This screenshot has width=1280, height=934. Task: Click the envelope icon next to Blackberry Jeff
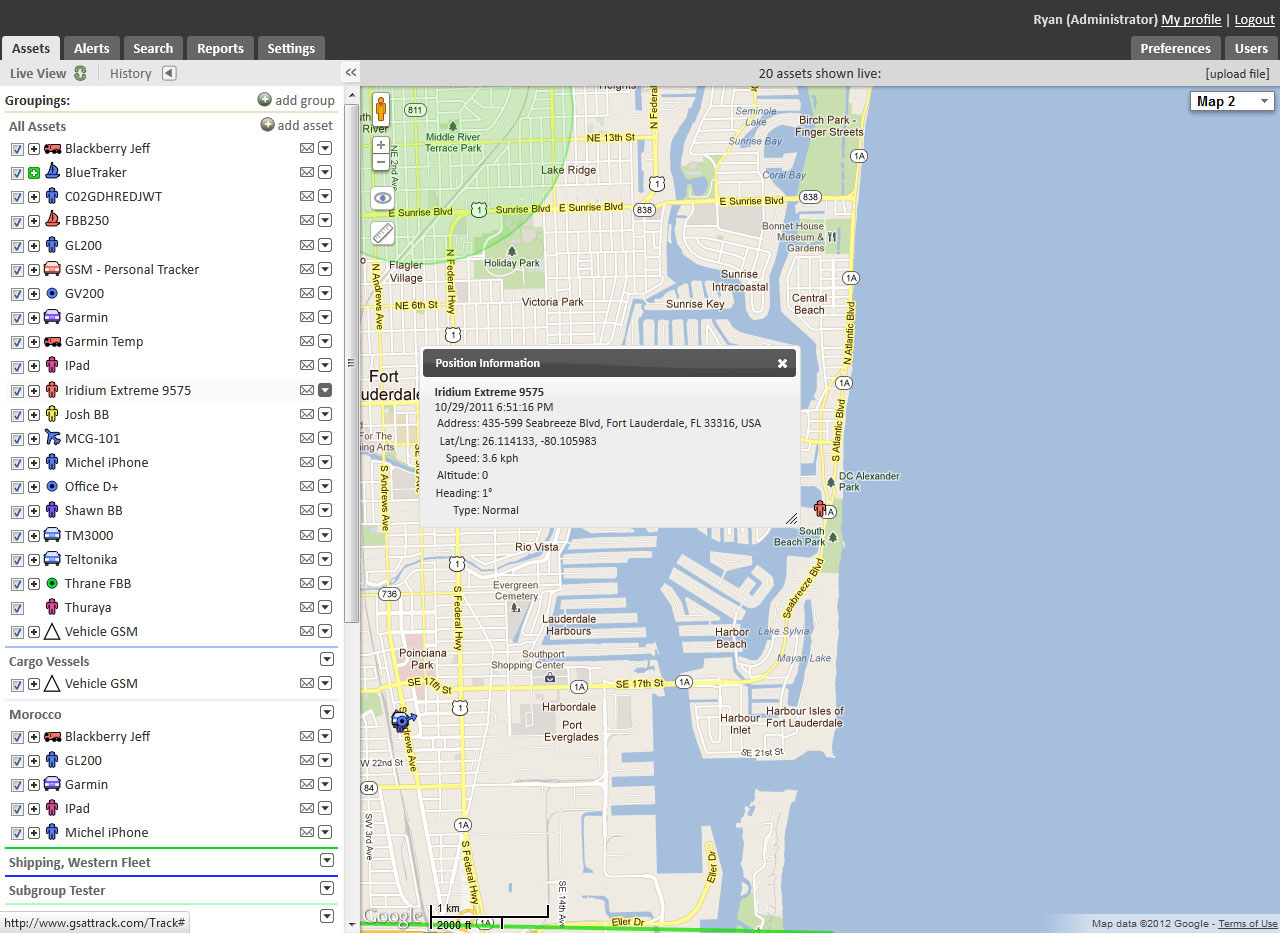coord(307,149)
